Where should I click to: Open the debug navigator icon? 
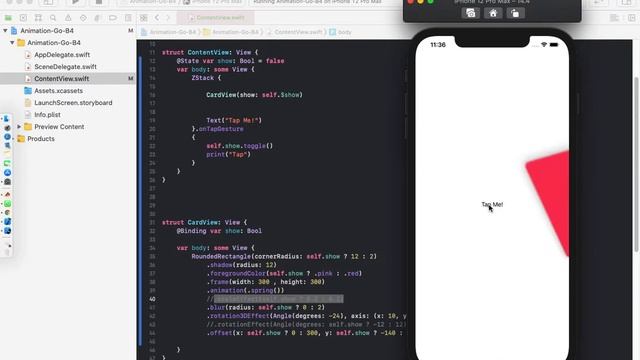click(98, 18)
